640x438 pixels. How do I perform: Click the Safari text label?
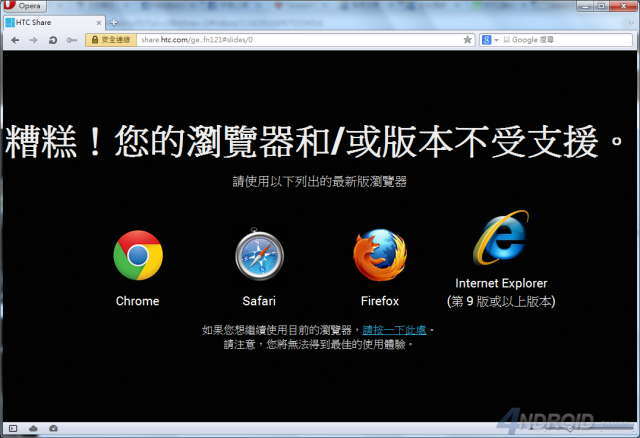click(259, 301)
